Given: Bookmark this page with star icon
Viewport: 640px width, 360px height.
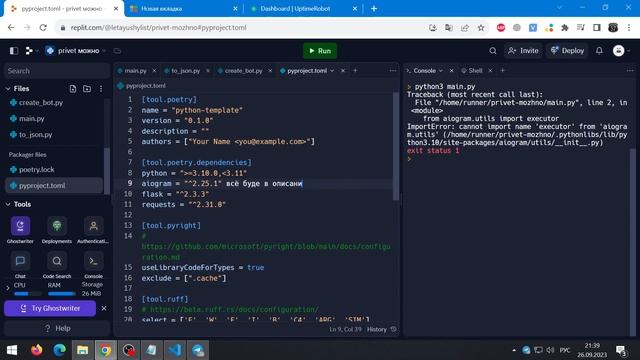Looking at the screenshot, I should coord(481,28).
